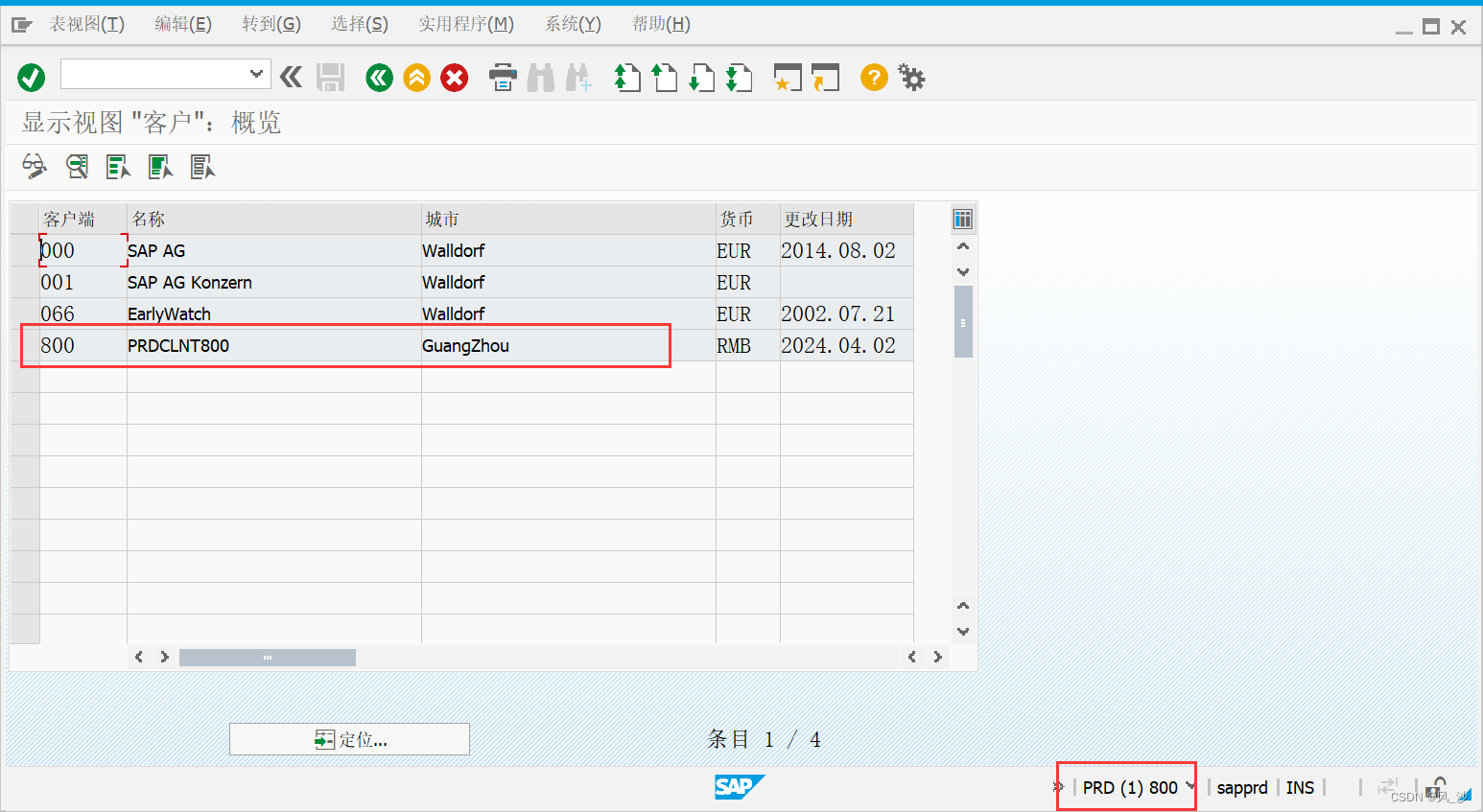The width and height of the screenshot is (1483, 812).
Task: Click the Select Block icon
Action: 160,167
